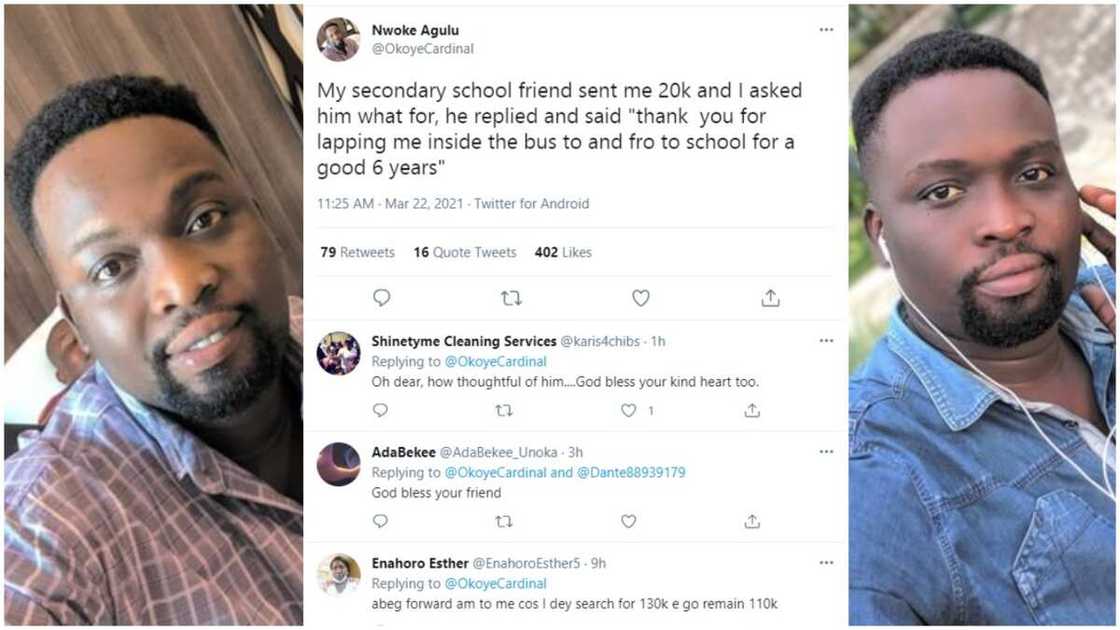Image resolution: width=1120 pixels, height=630 pixels.
Task: Retweet the main tweet about 20k
Action: point(511,298)
